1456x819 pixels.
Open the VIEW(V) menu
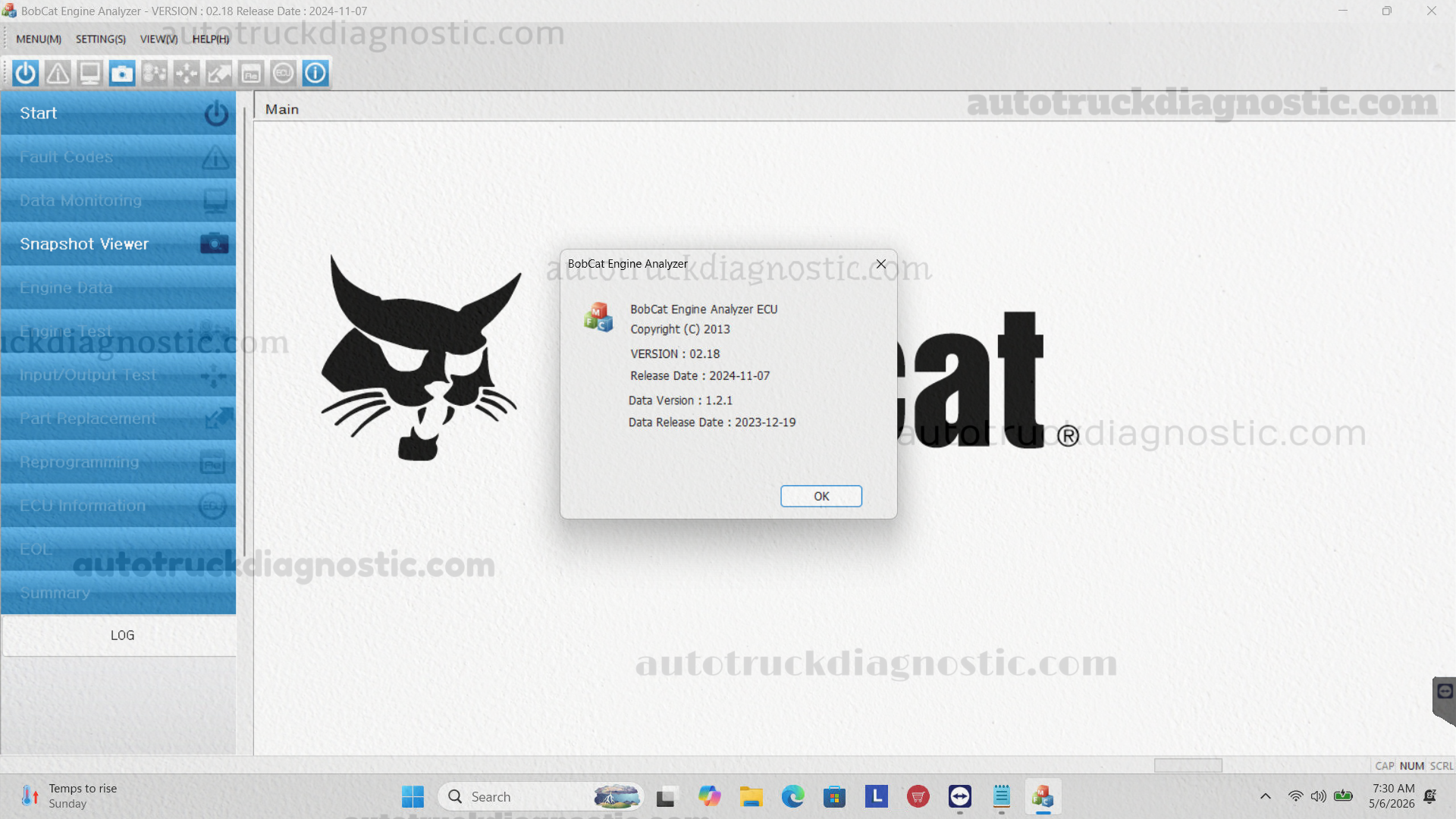coord(158,39)
